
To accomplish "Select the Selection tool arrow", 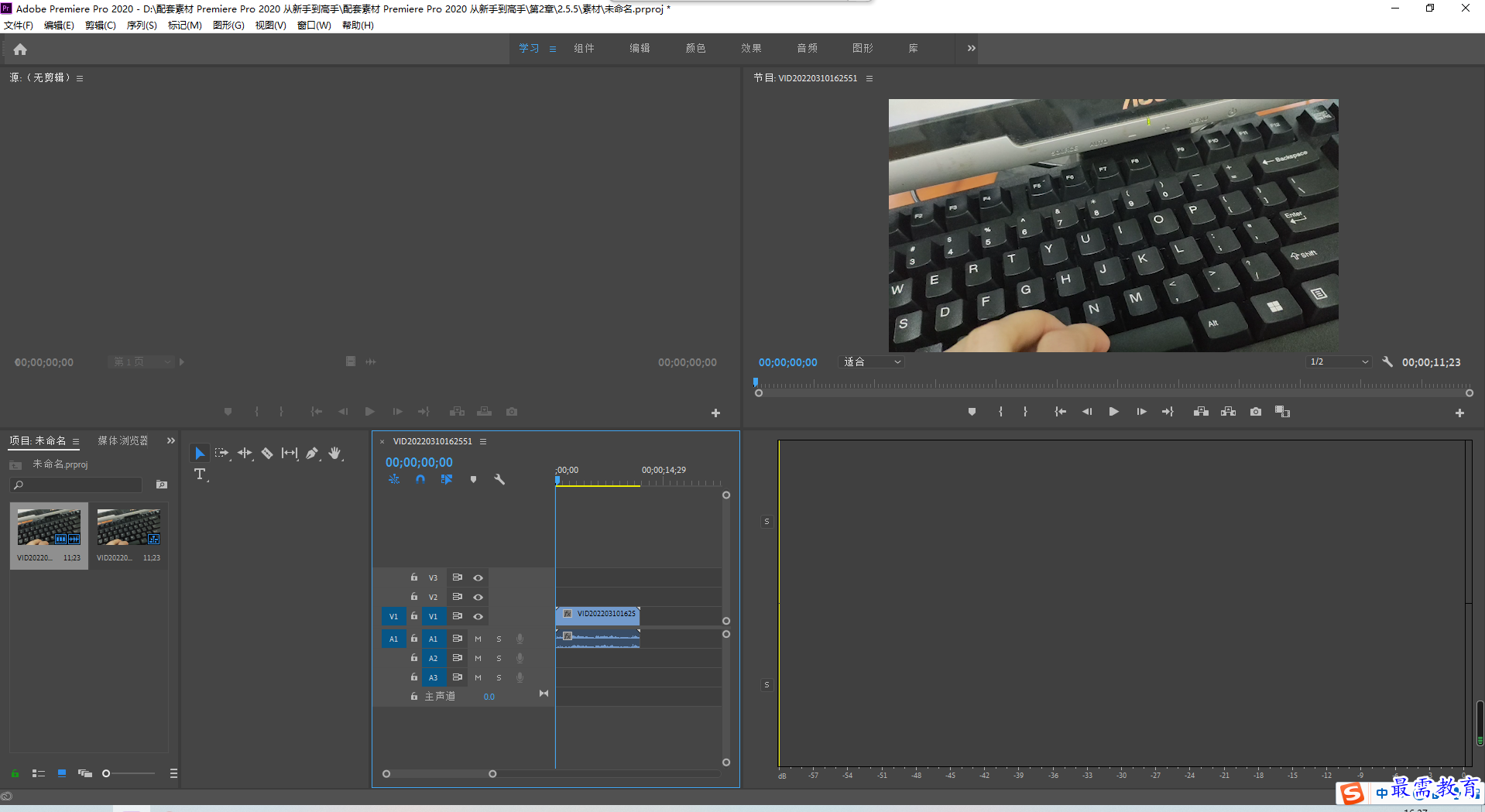I will 200,453.
